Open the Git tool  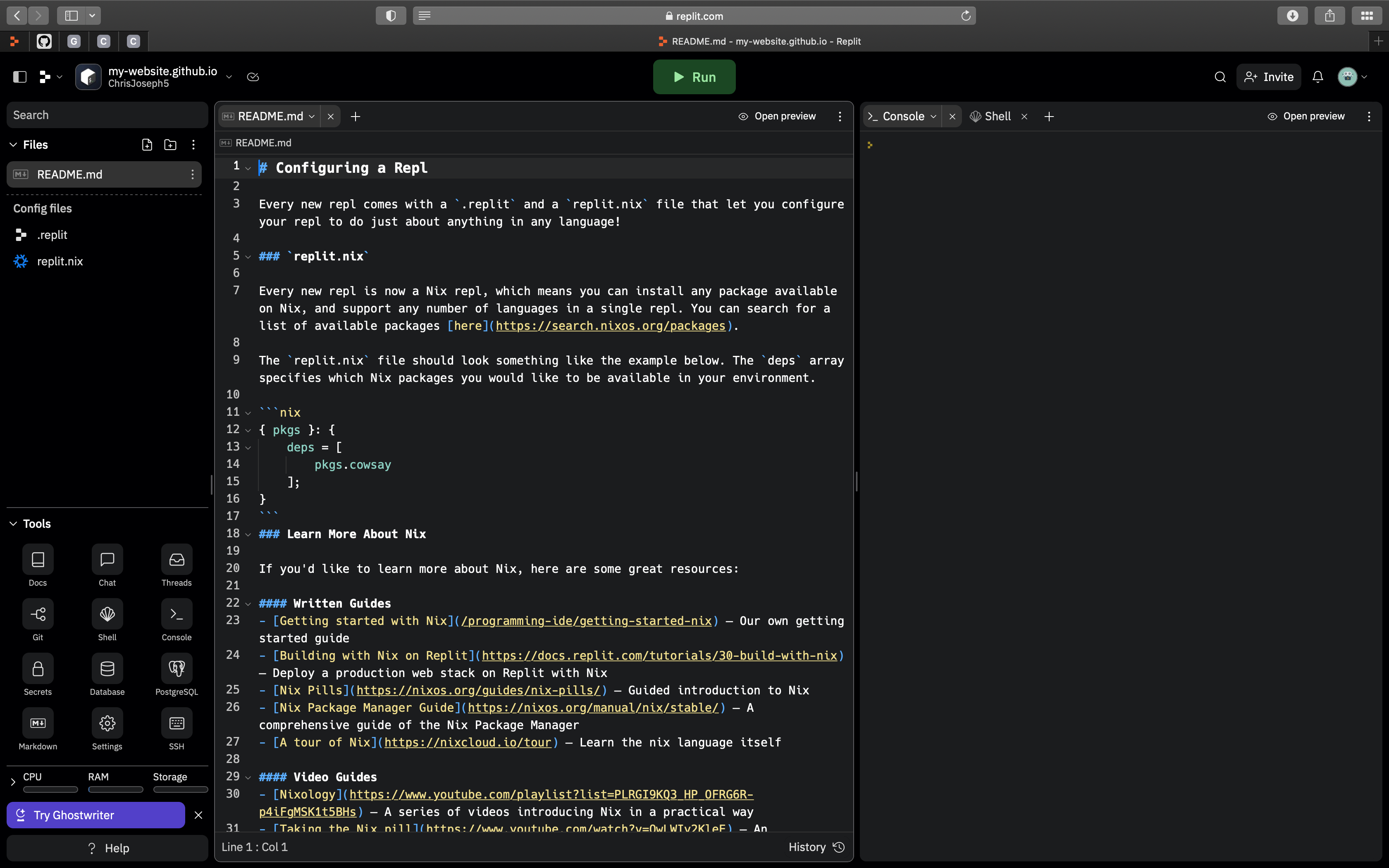click(x=38, y=614)
